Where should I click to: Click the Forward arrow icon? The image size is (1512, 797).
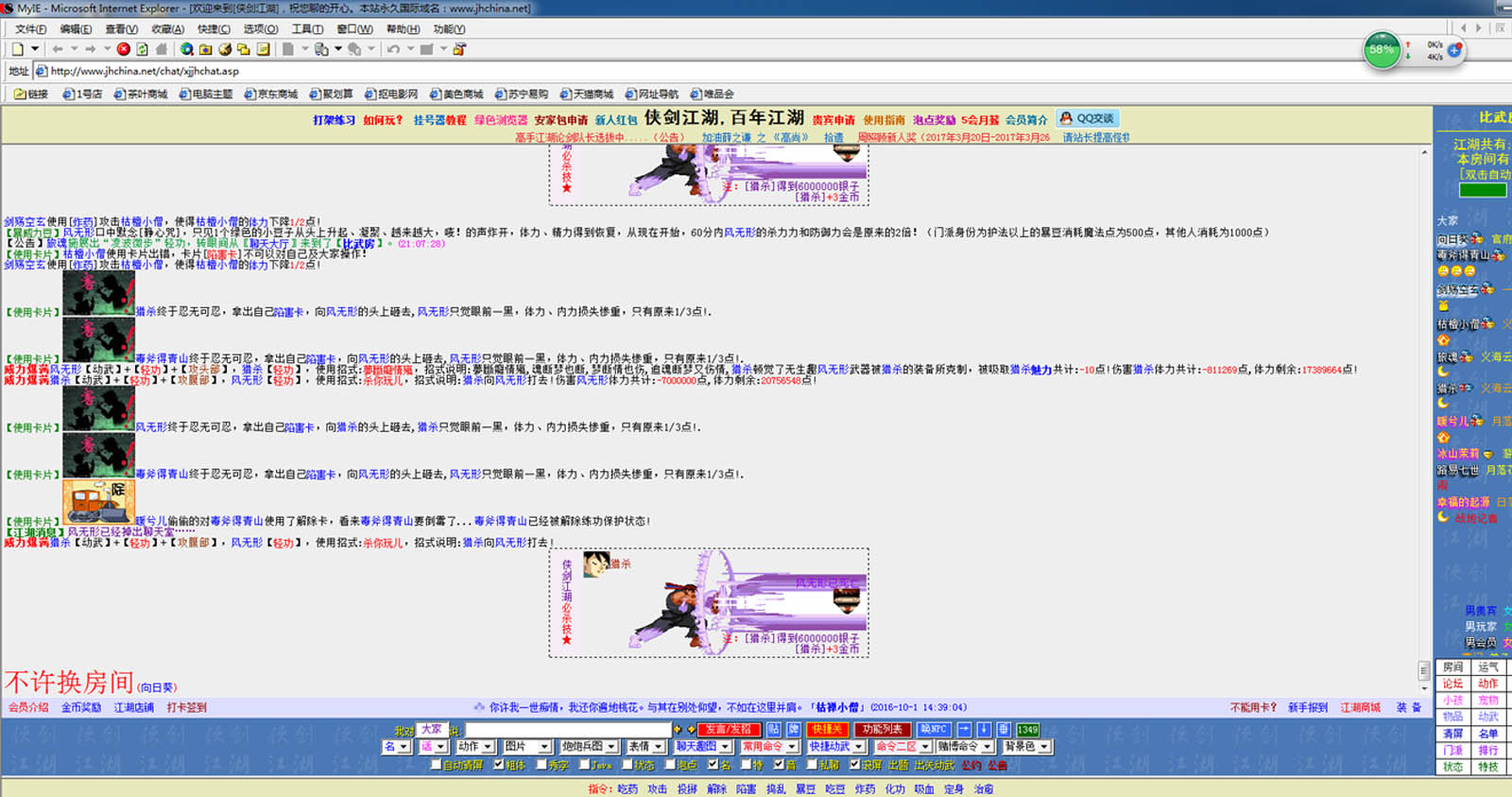[x=91, y=49]
